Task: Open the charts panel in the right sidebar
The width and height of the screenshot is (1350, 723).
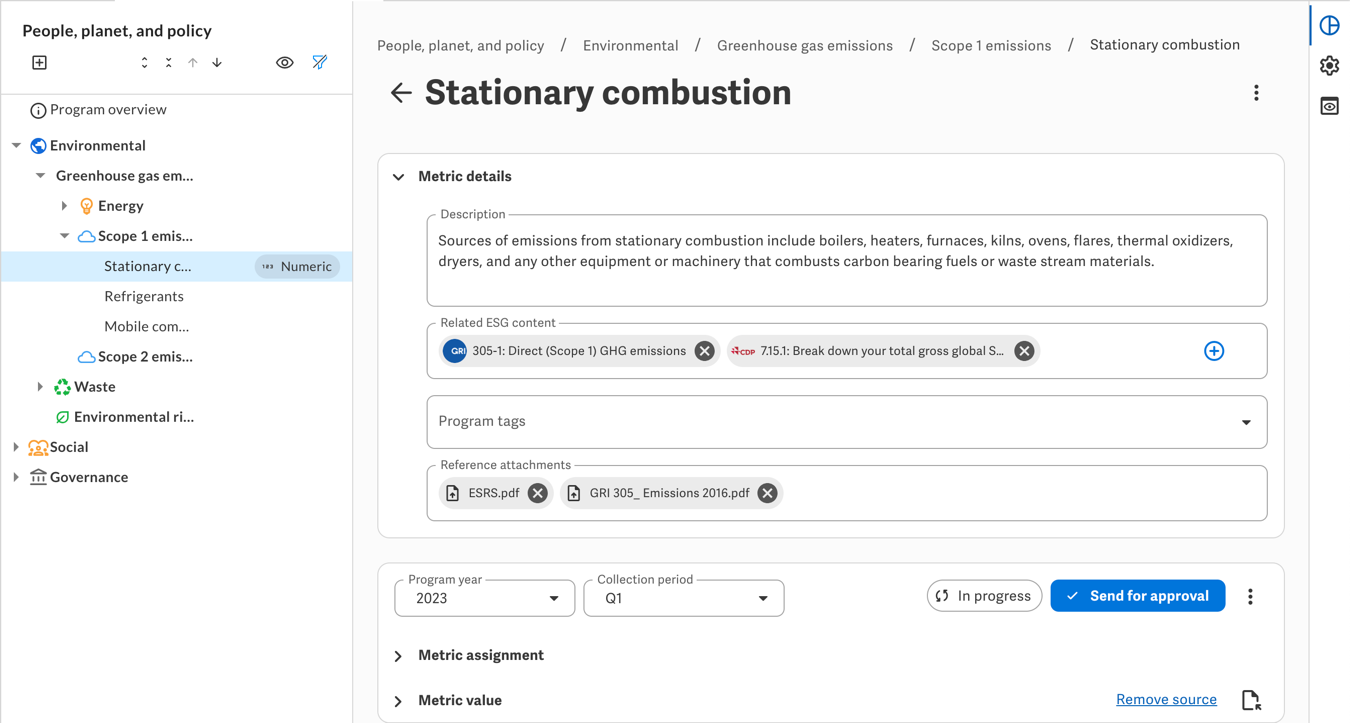Action: (1329, 24)
